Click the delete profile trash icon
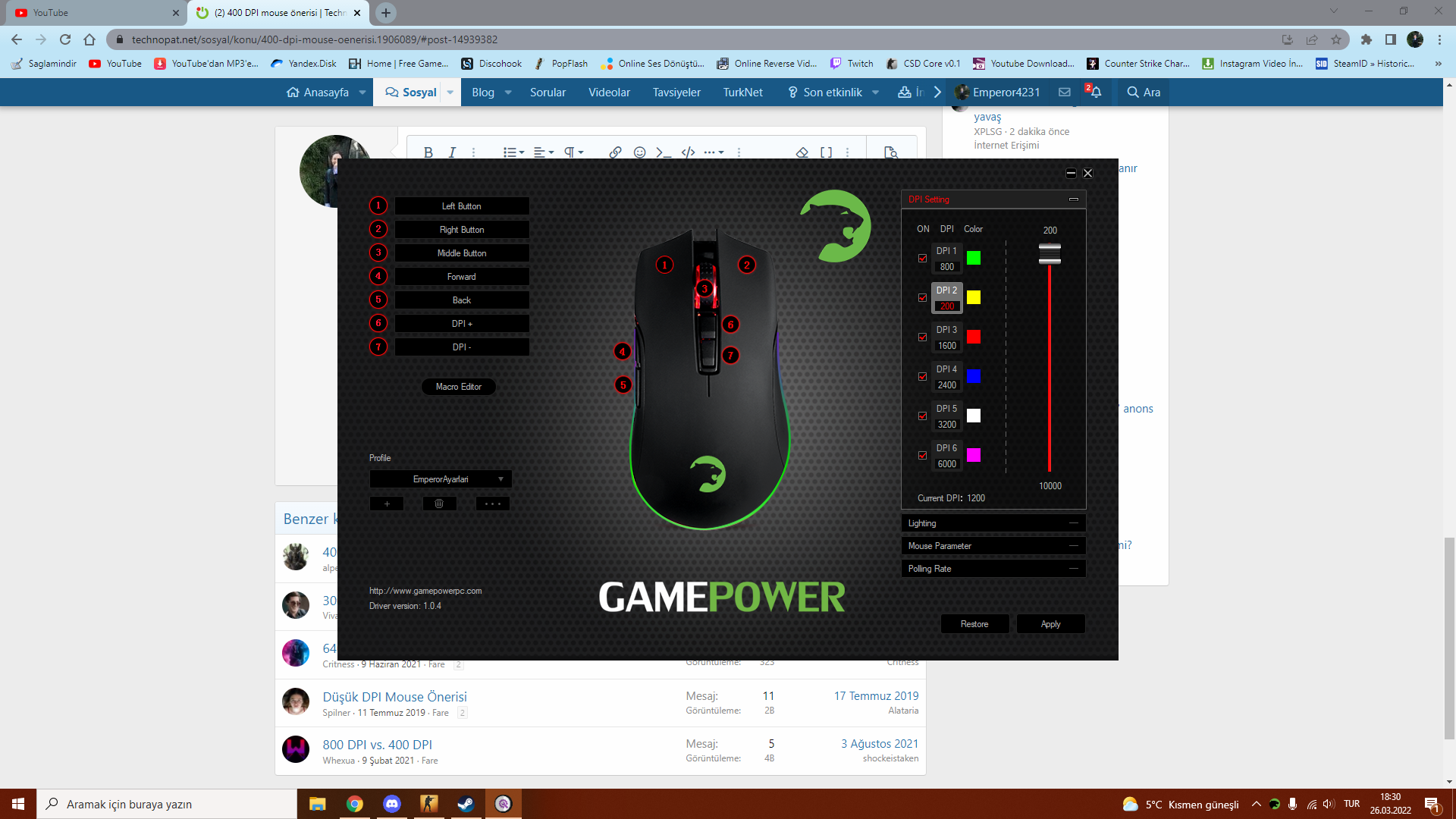Viewport: 1456px width, 819px height. click(439, 504)
